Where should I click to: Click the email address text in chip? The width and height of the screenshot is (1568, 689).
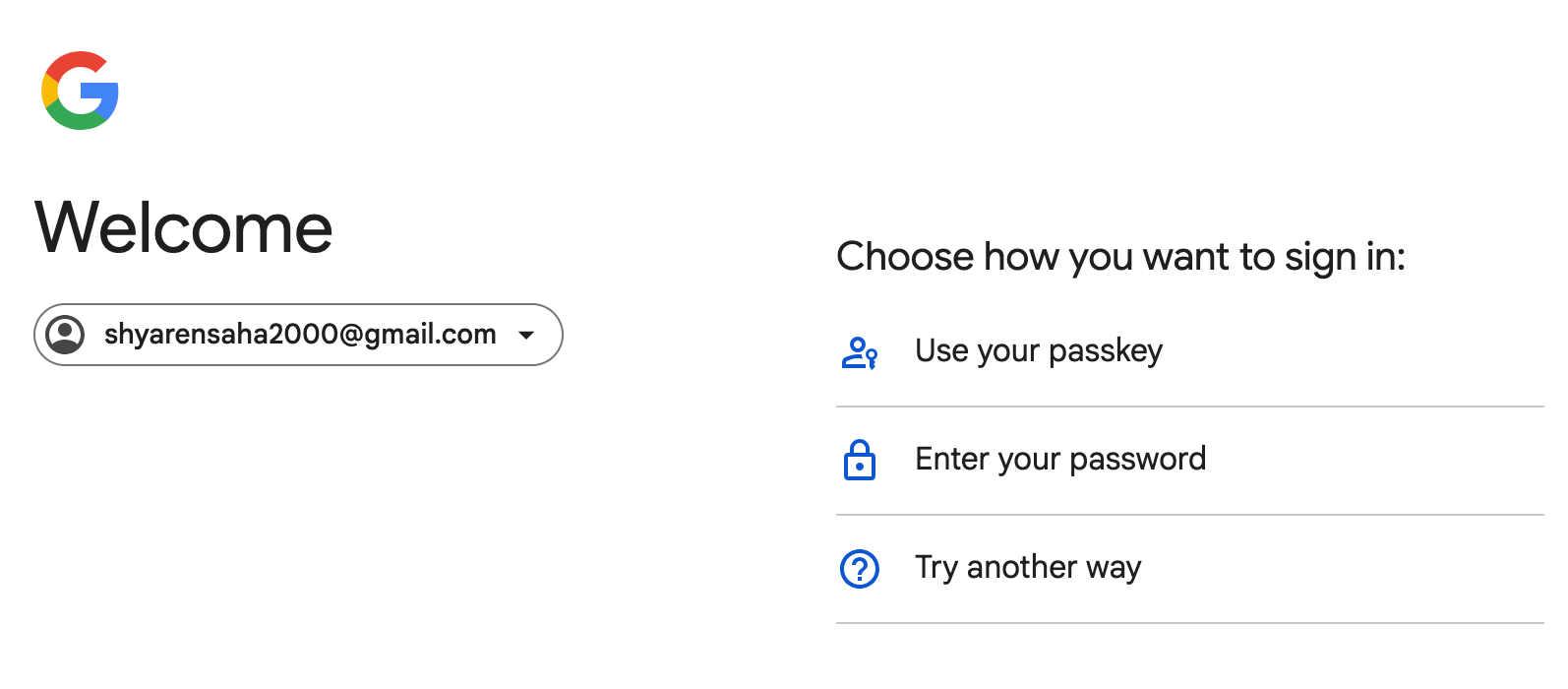[300, 335]
